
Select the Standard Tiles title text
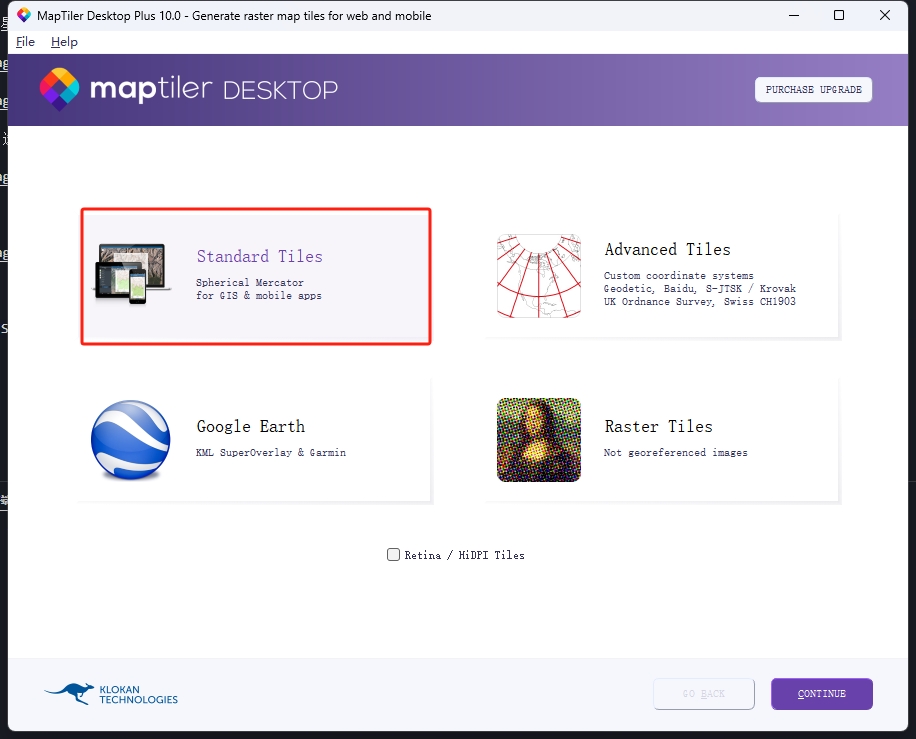[x=259, y=256]
